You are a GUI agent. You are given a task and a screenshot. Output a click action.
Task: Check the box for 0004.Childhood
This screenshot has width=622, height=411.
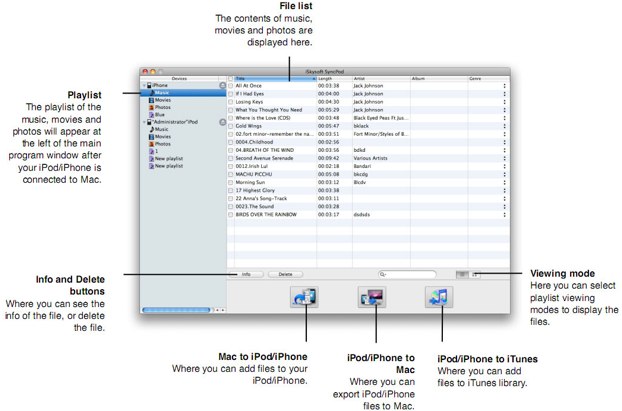coord(230,142)
